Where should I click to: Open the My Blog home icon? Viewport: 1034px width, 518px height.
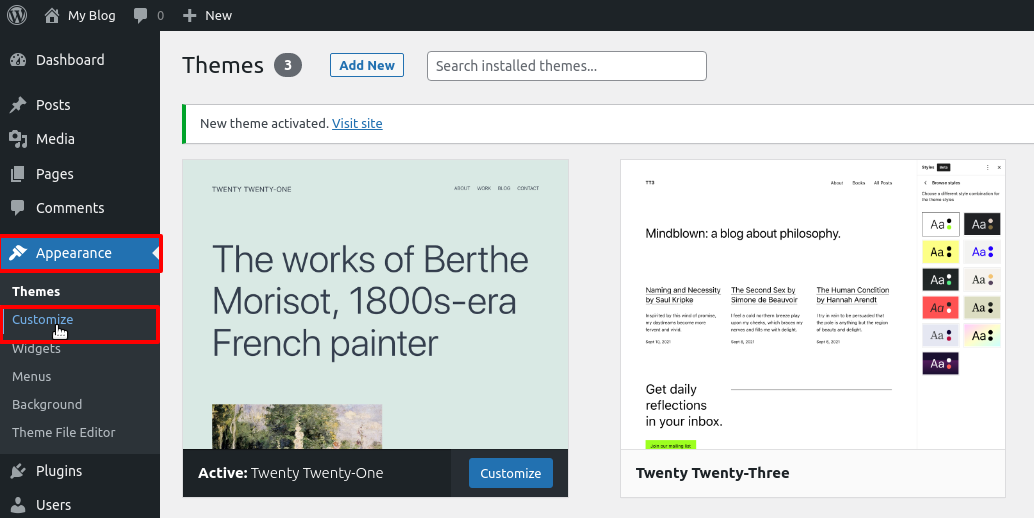pyautogui.click(x=52, y=15)
